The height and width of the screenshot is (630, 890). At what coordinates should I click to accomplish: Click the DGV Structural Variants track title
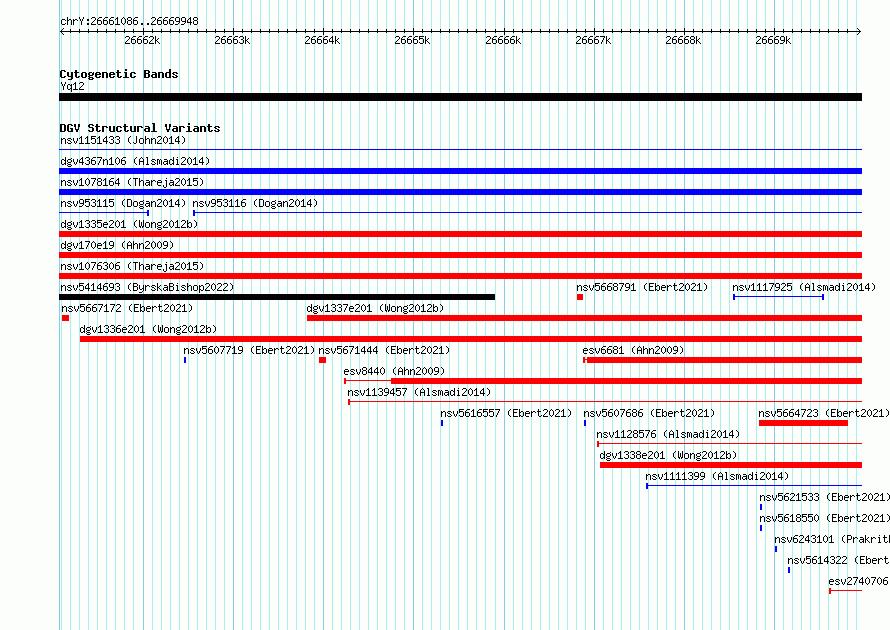[x=140, y=128]
